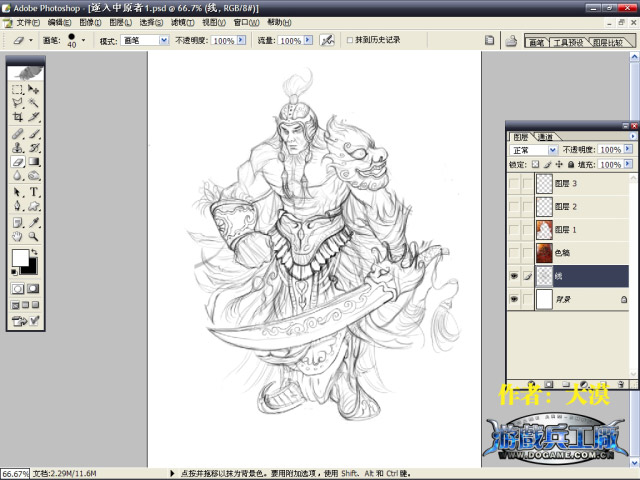Screen dimensions: 640x480
Task: Select the Move tool
Action: pyautogui.click(x=34, y=89)
